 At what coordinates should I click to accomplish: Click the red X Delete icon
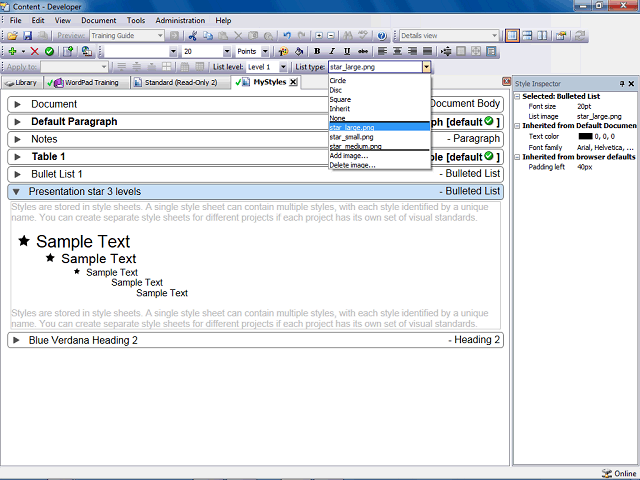pos(35,51)
